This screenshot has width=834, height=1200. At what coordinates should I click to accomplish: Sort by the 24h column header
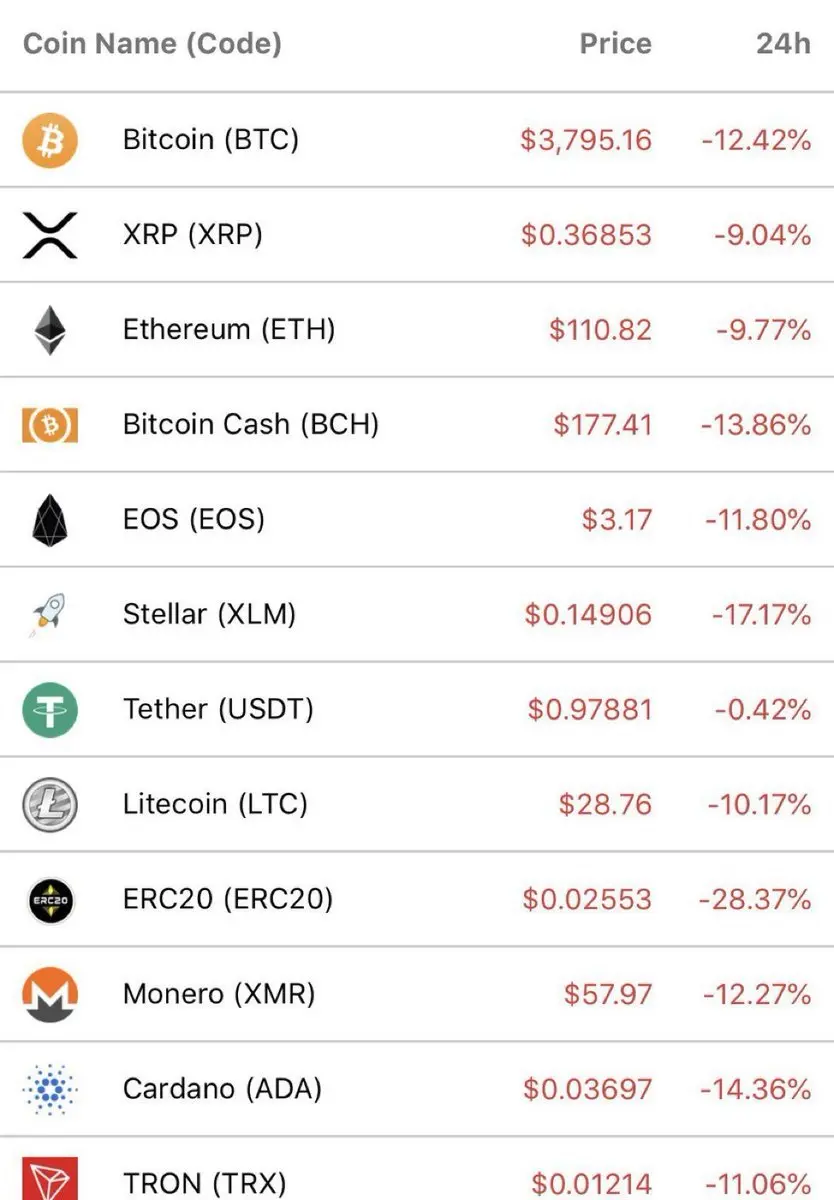(x=782, y=44)
